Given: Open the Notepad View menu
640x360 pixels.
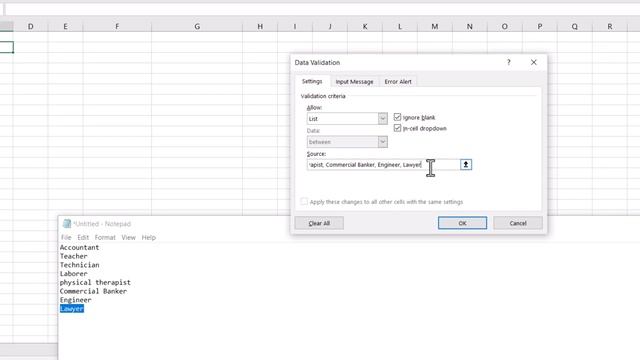Looking at the screenshot, I should point(128,238).
